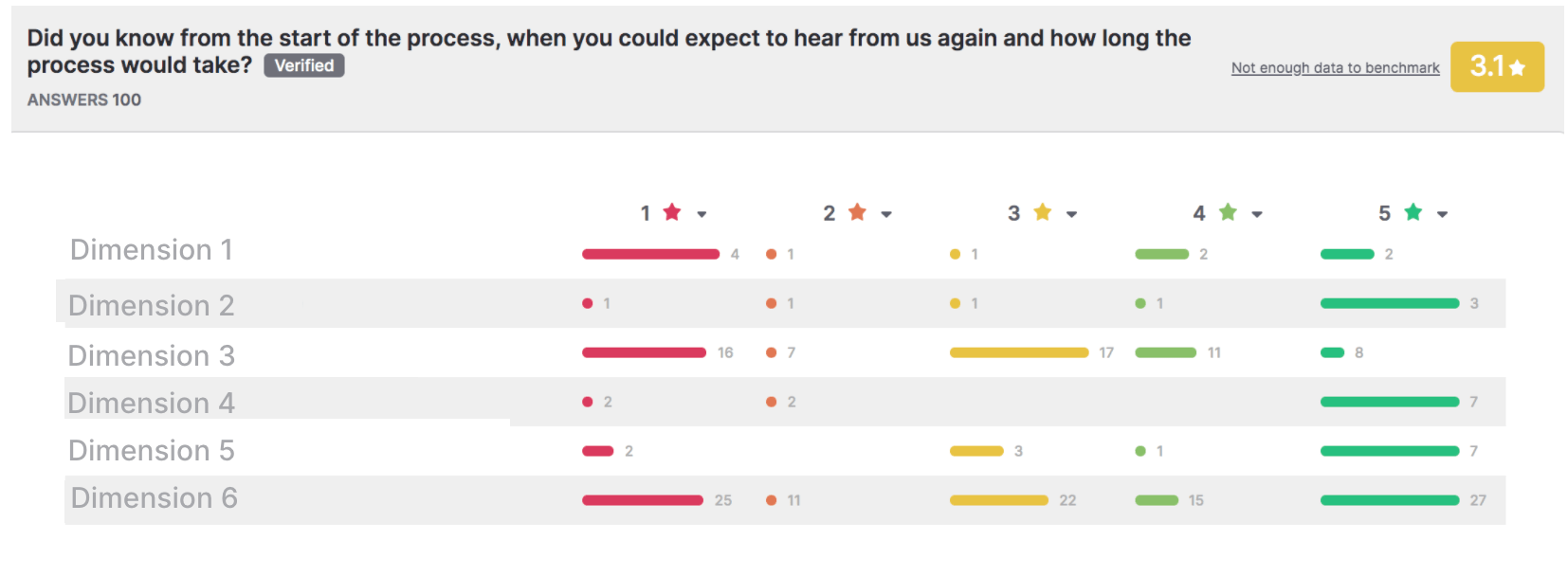The image size is (1568, 576).
Task: Click the light green 4-star icon
Action: point(1228,212)
